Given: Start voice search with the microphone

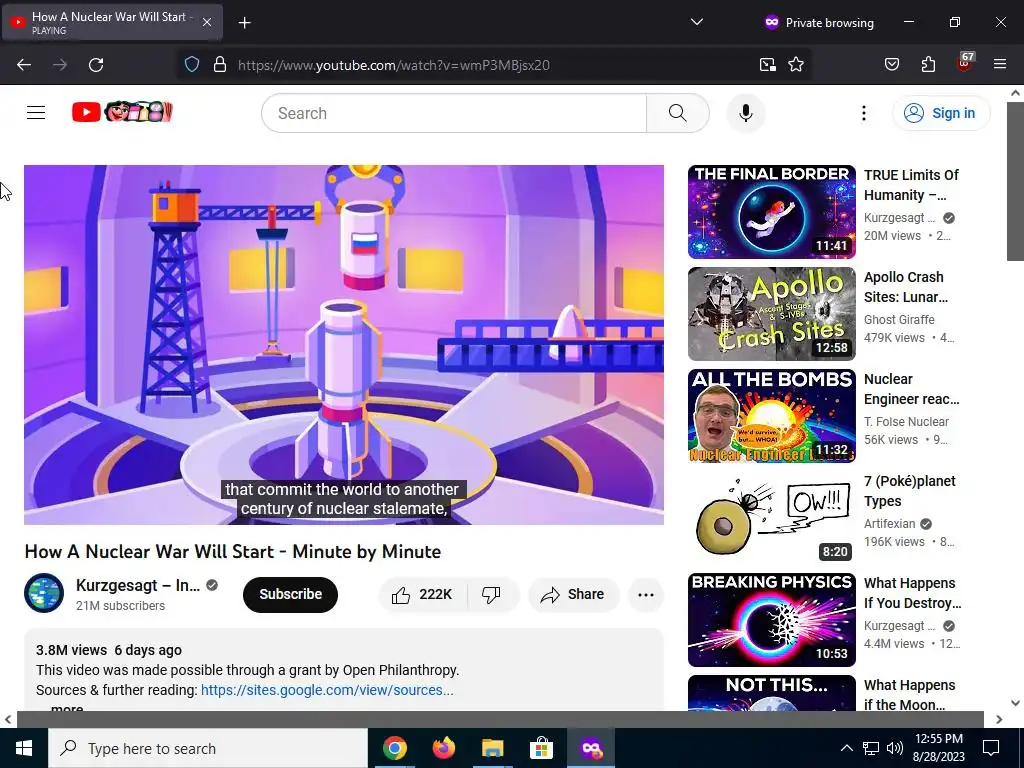Looking at the screenshot, I should [745, 113].
